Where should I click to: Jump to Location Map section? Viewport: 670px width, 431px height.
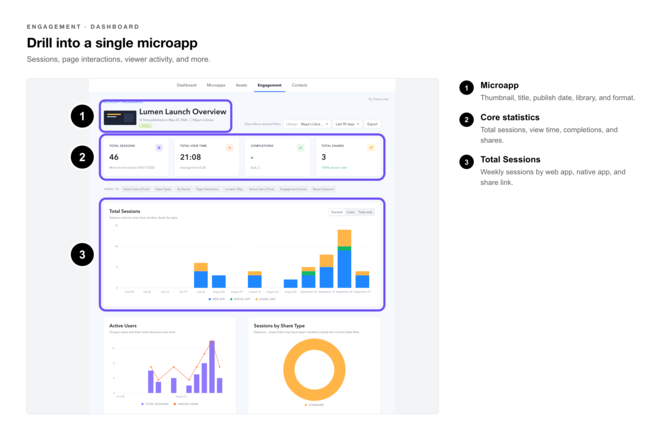point(234,189)
